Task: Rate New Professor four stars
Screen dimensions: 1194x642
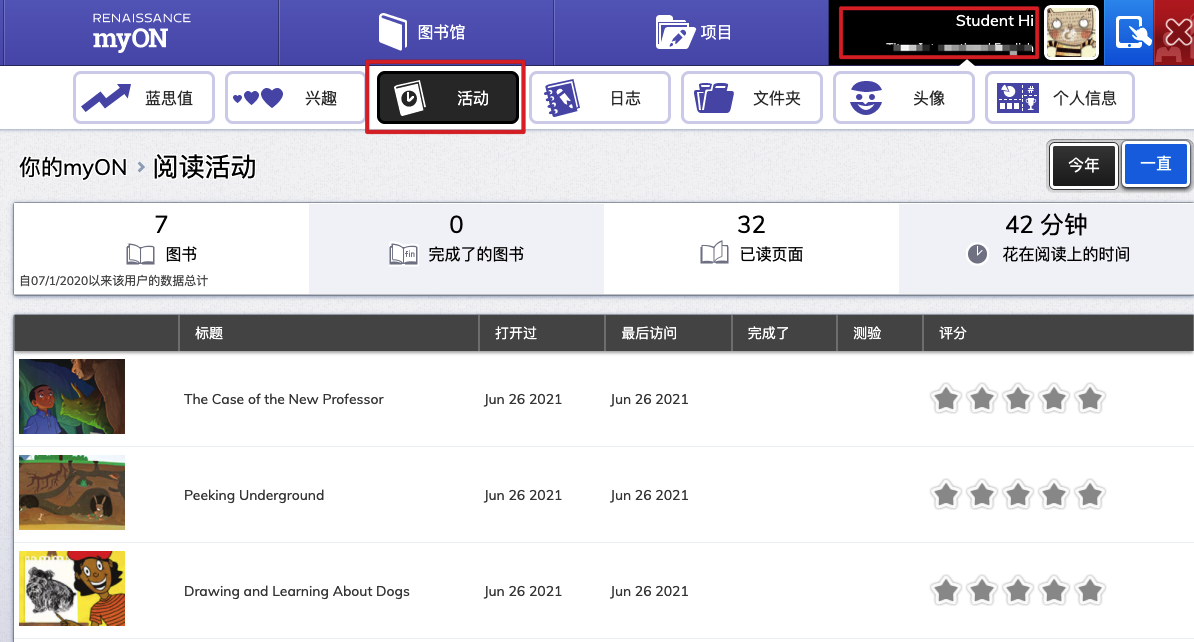Action: coord(1054,398)
